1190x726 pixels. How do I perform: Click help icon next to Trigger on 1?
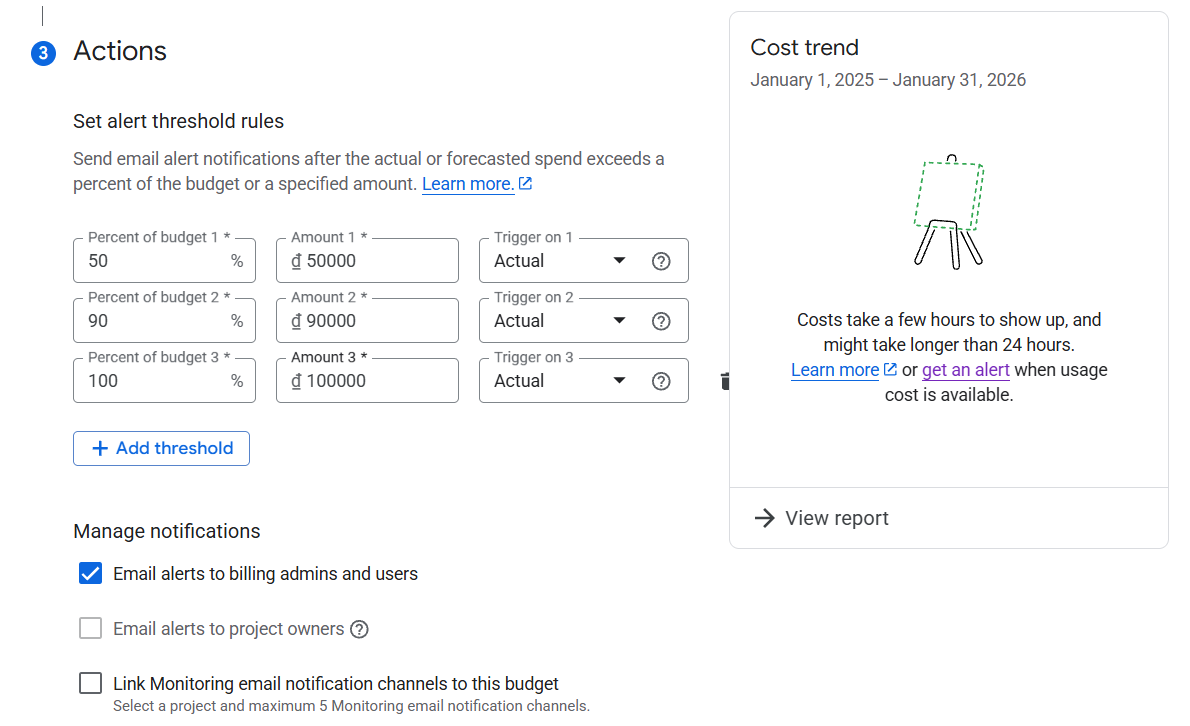[661, 261]
